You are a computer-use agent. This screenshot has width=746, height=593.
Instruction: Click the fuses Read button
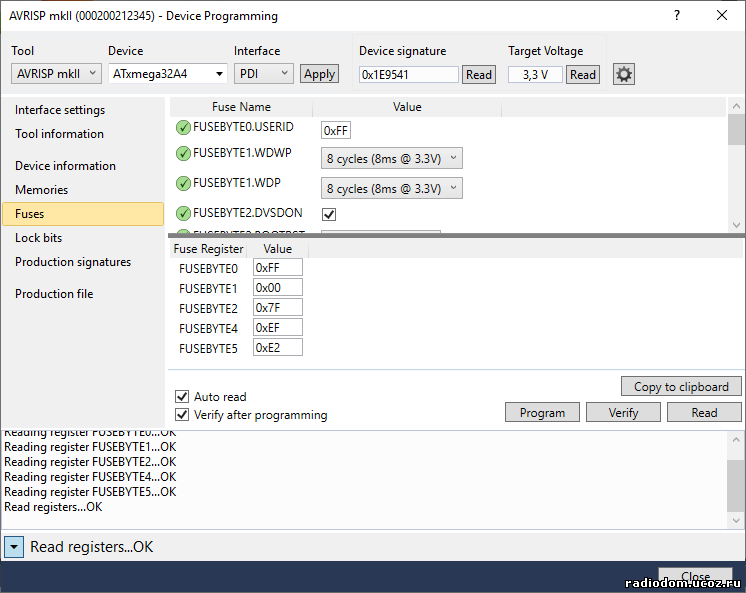pyautogui.click(x=704, y=413)
